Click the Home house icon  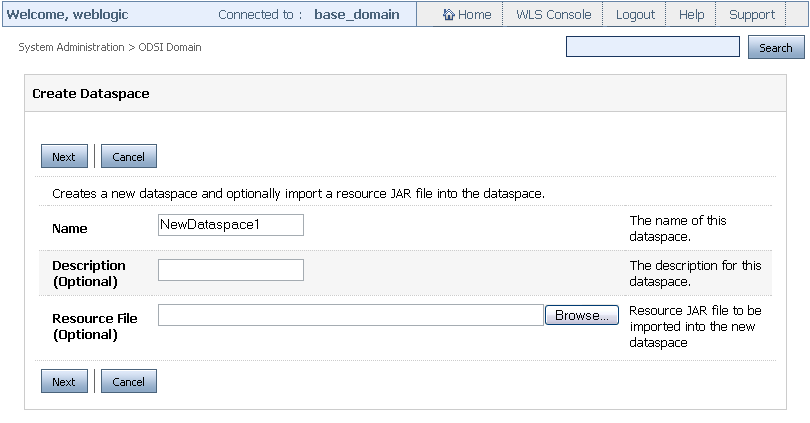[x=448, y=14]
